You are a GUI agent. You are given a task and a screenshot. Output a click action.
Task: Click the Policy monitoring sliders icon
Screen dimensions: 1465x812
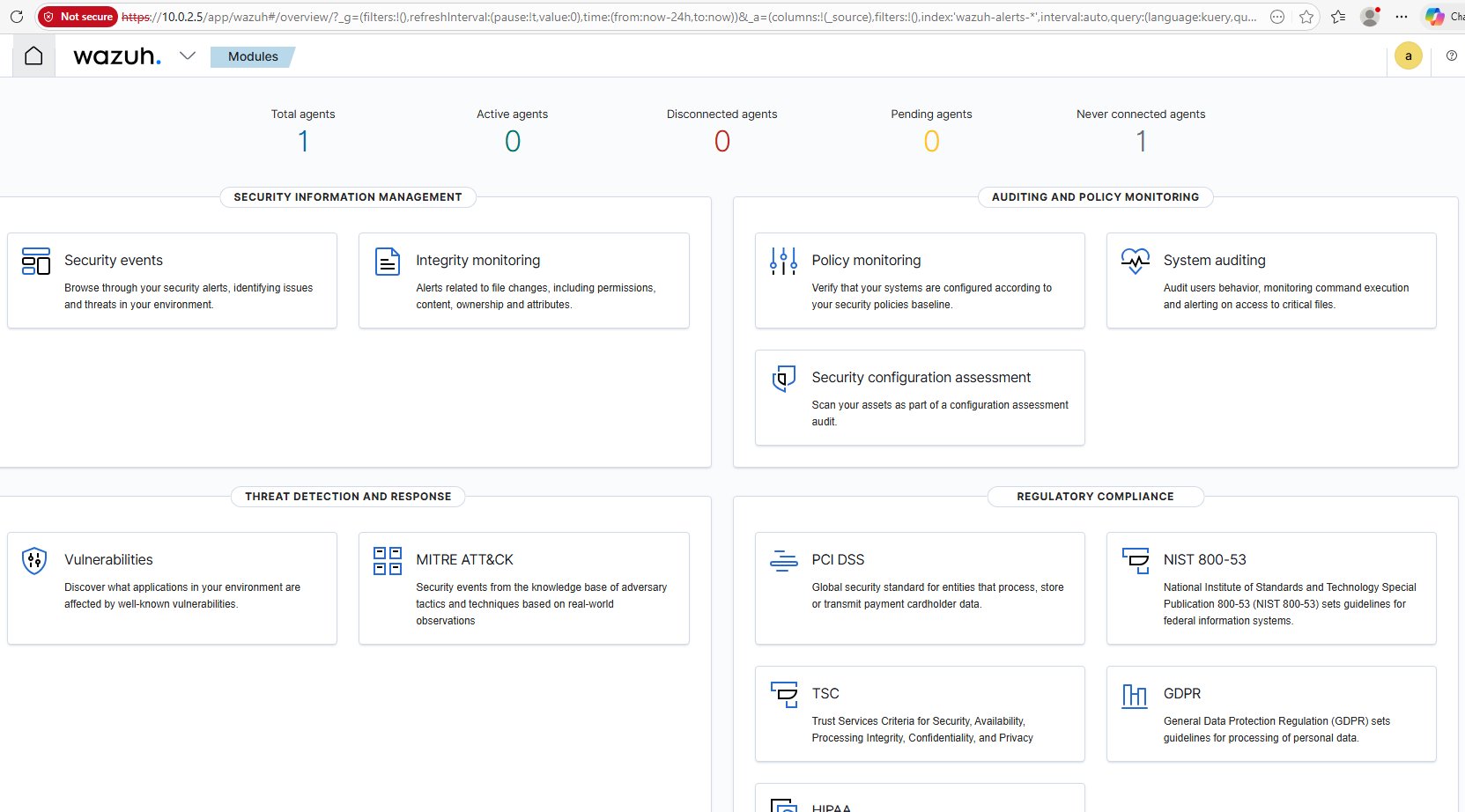(783, 262)
